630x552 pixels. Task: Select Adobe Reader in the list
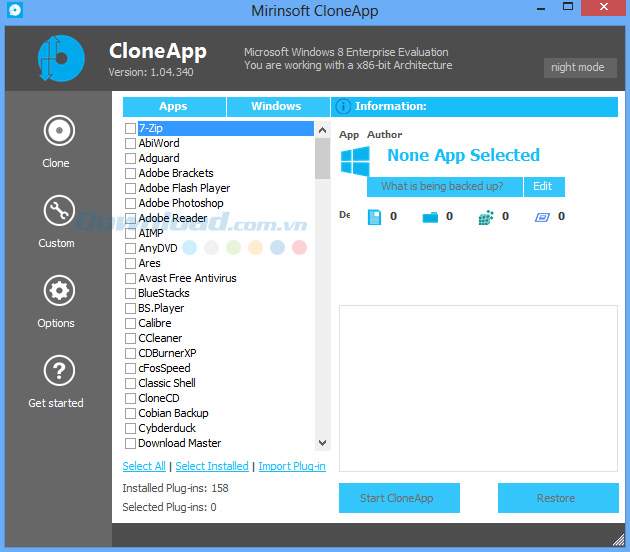click(x=173, y=218)
